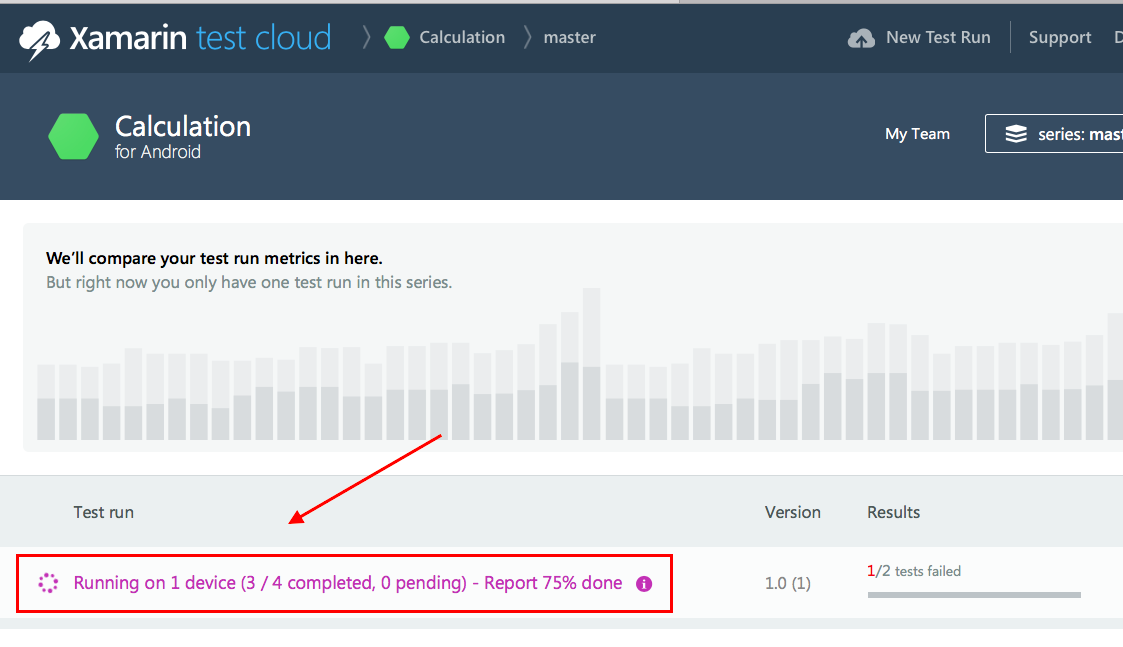Open the running test run report link

point(348,583)
